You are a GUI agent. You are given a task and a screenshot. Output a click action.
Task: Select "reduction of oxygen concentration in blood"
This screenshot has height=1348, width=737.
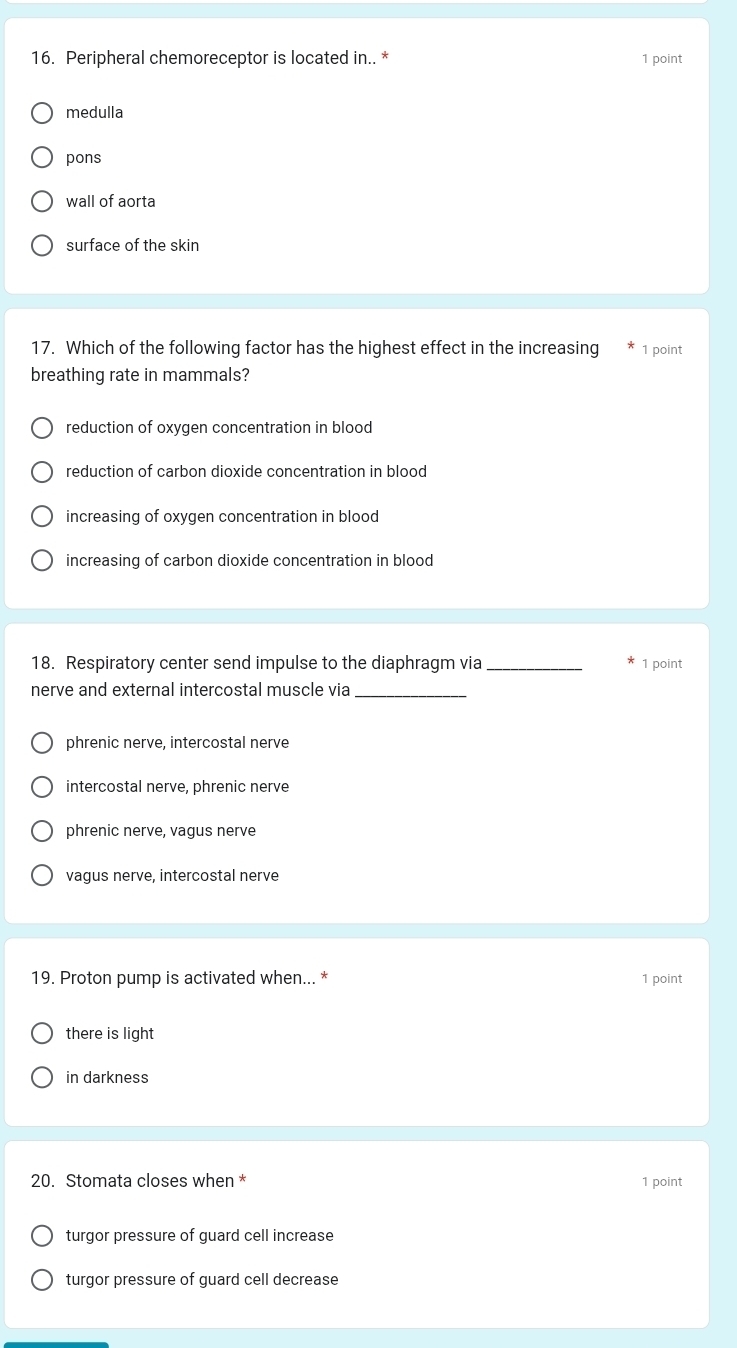(x=42, y=427)
